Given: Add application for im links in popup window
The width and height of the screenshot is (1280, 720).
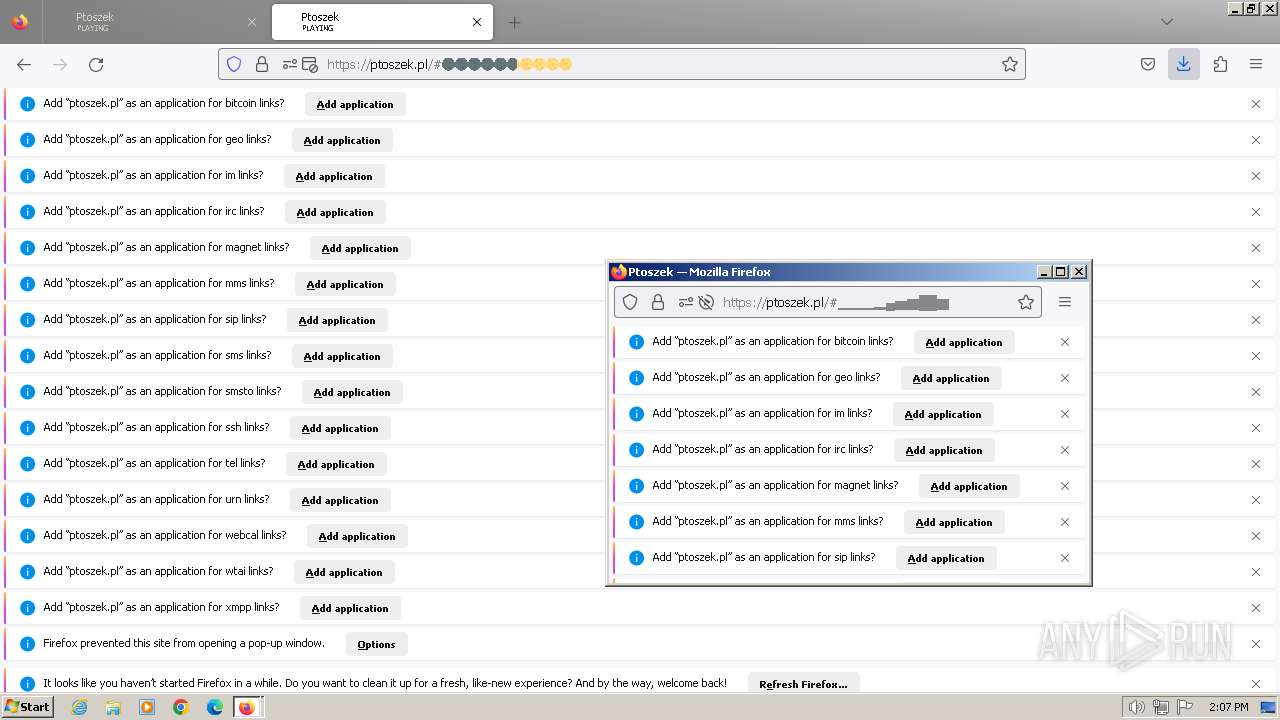Looking at the screenshot, I should point(943,414).
